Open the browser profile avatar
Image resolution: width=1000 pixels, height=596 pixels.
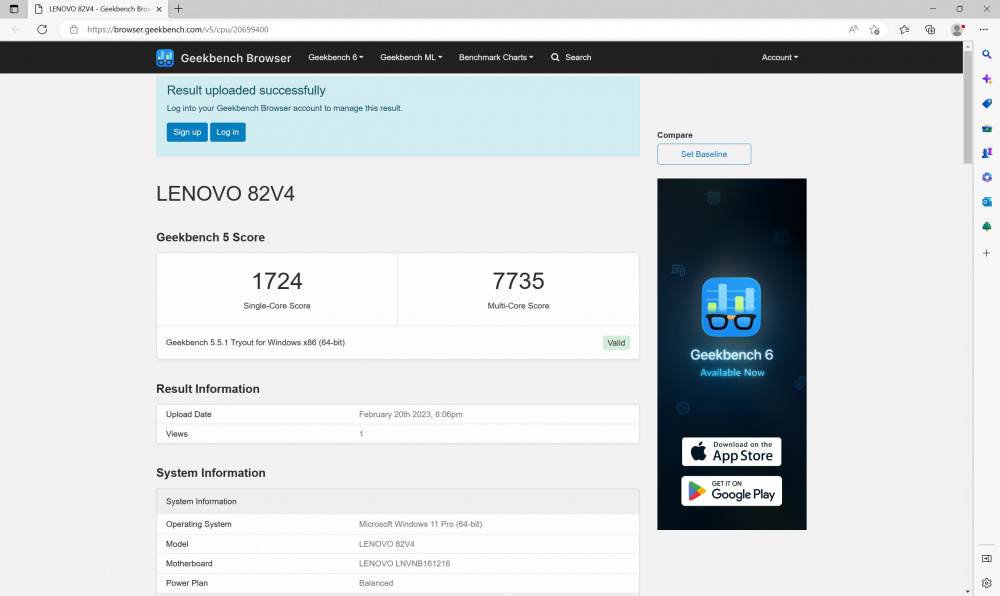point(957,29)
